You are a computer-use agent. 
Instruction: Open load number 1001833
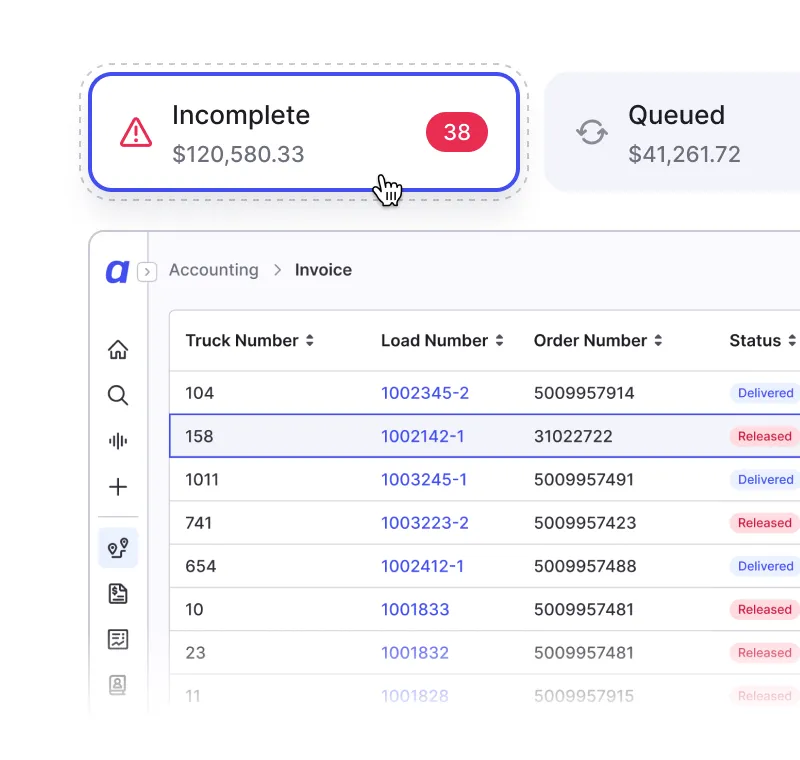(x=415, y=610)
